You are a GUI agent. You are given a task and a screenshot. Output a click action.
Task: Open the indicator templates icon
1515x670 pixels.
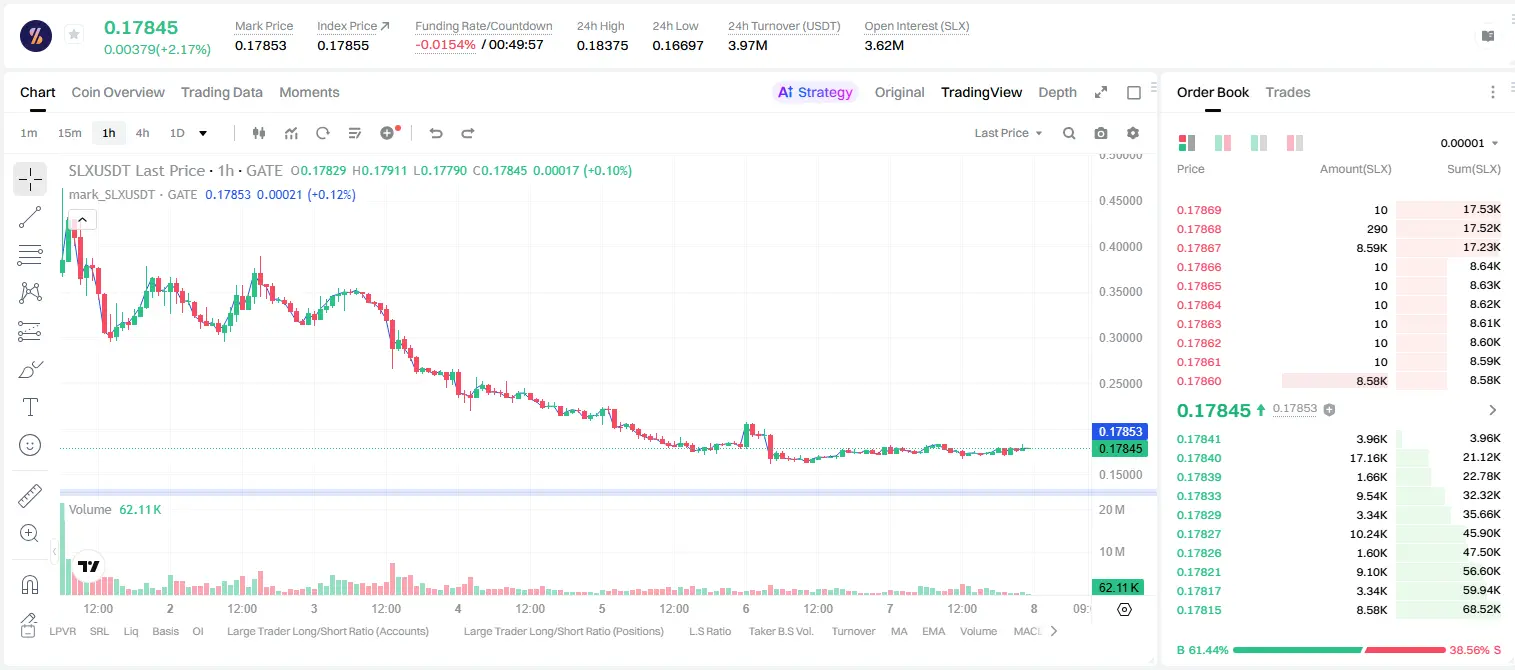click(x=354, y=133)
